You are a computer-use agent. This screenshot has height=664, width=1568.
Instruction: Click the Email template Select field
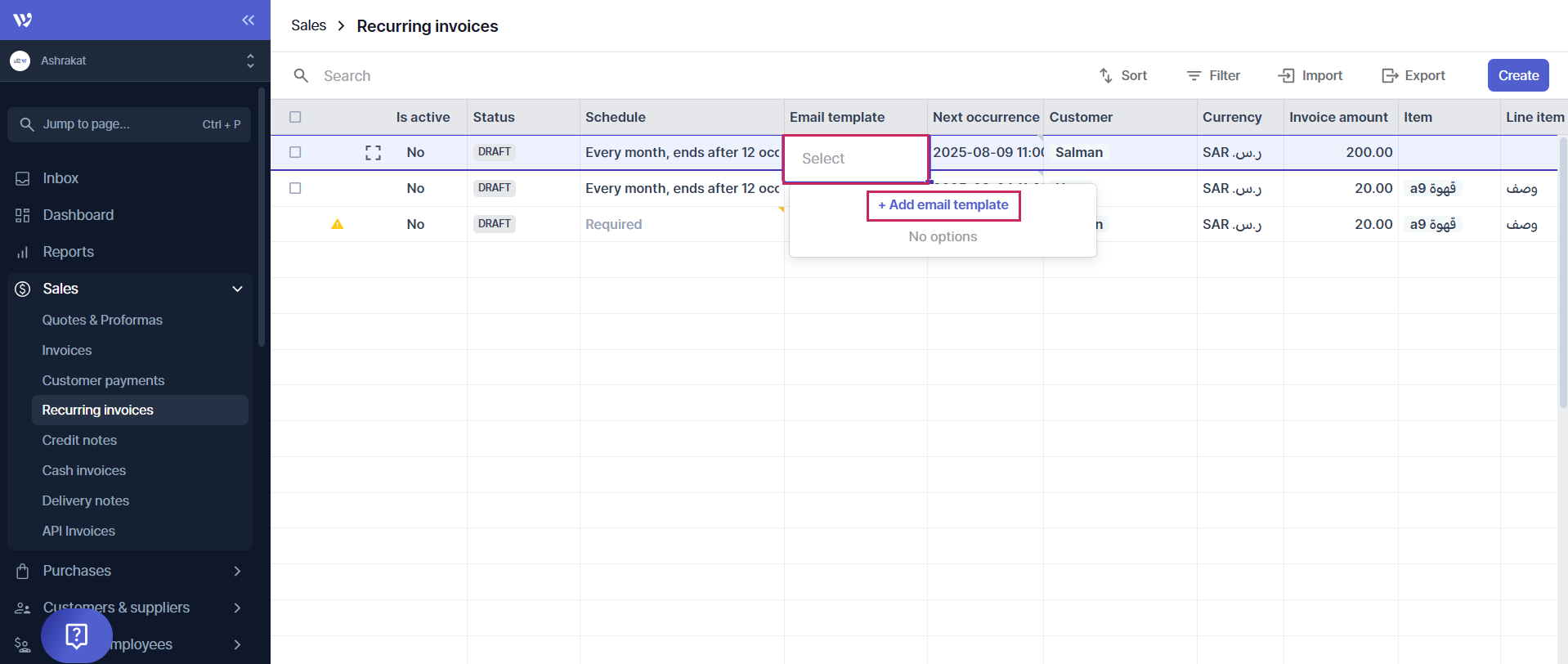(x=855, y=159)
